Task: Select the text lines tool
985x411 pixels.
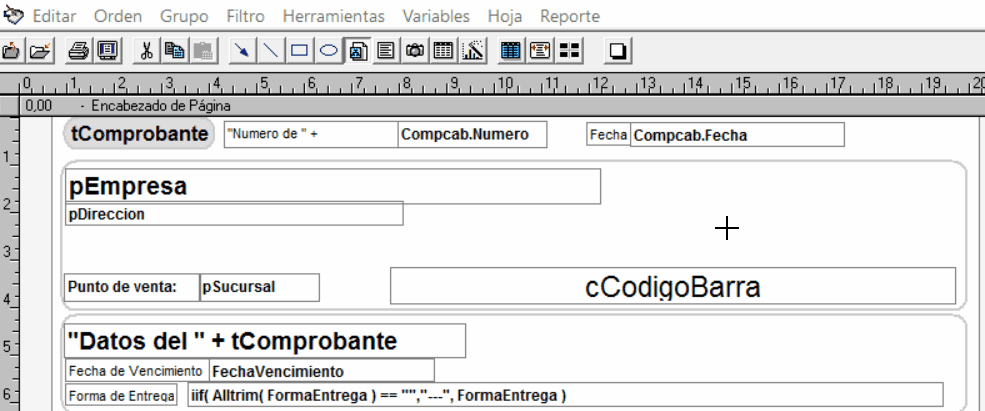Action: click(x=386, y=50)
